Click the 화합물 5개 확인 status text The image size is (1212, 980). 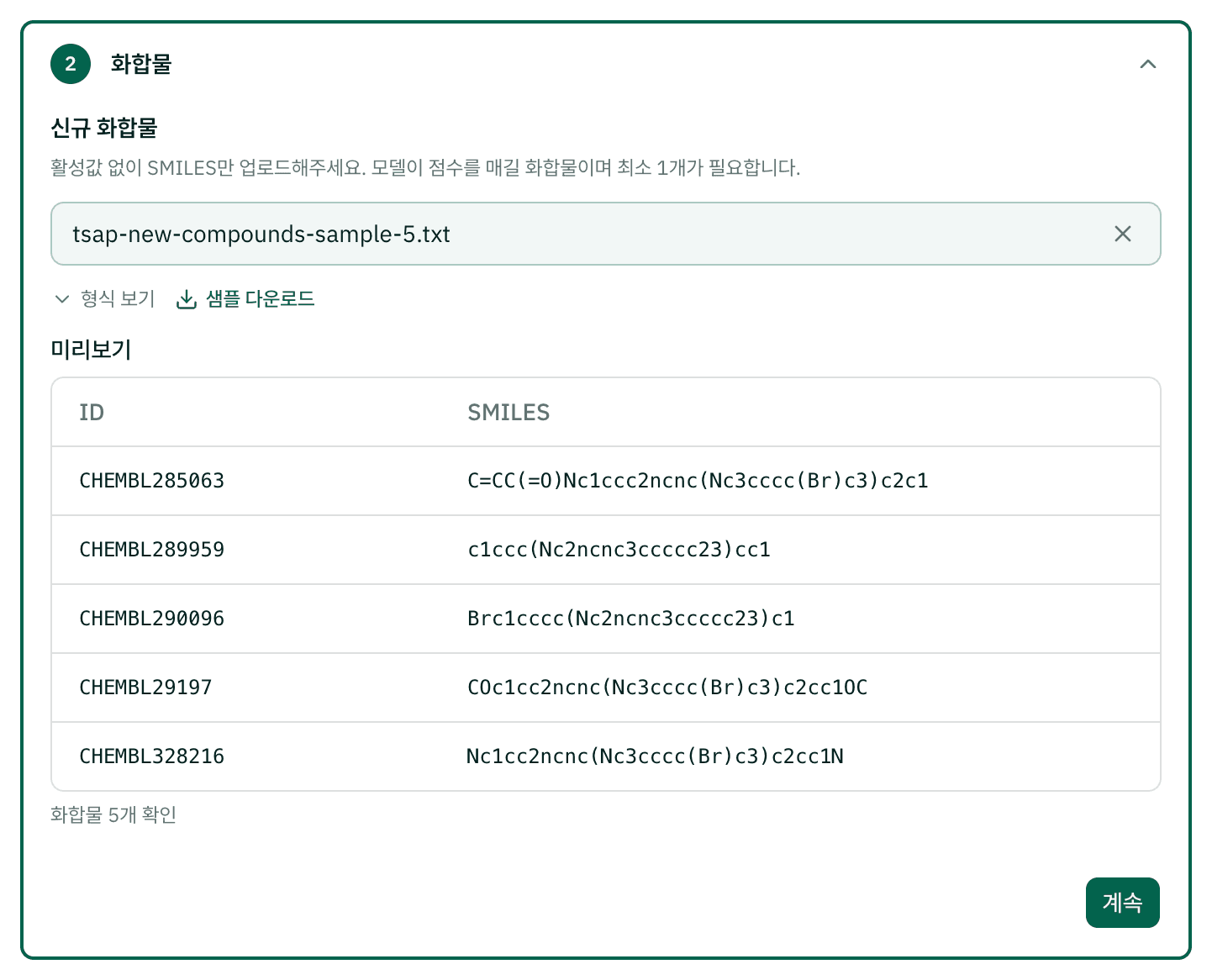coord(113,814)
